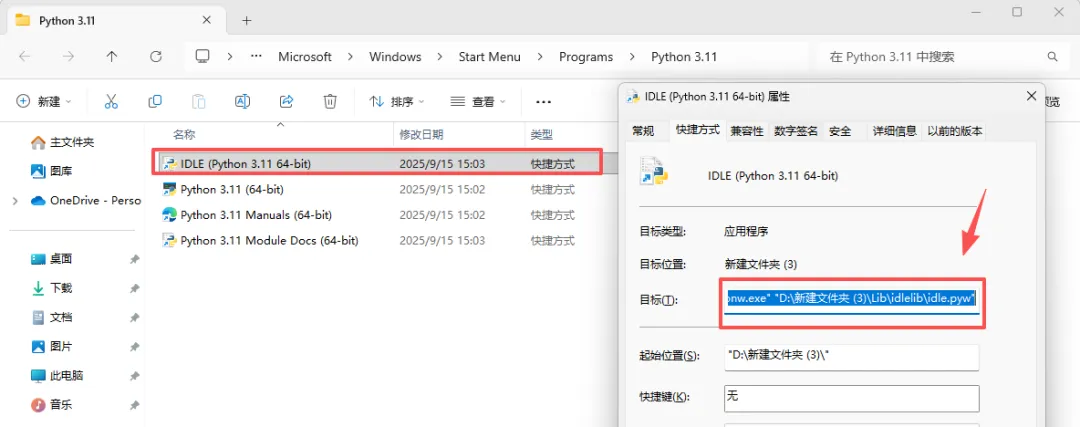Click chevron between Start Menu and Programs

(x=540, y=56)
